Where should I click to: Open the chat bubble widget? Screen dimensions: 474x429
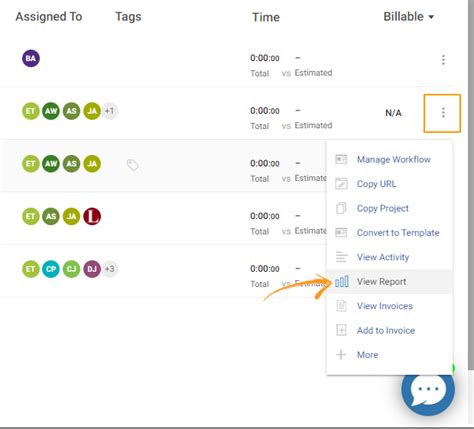(428, 389)
